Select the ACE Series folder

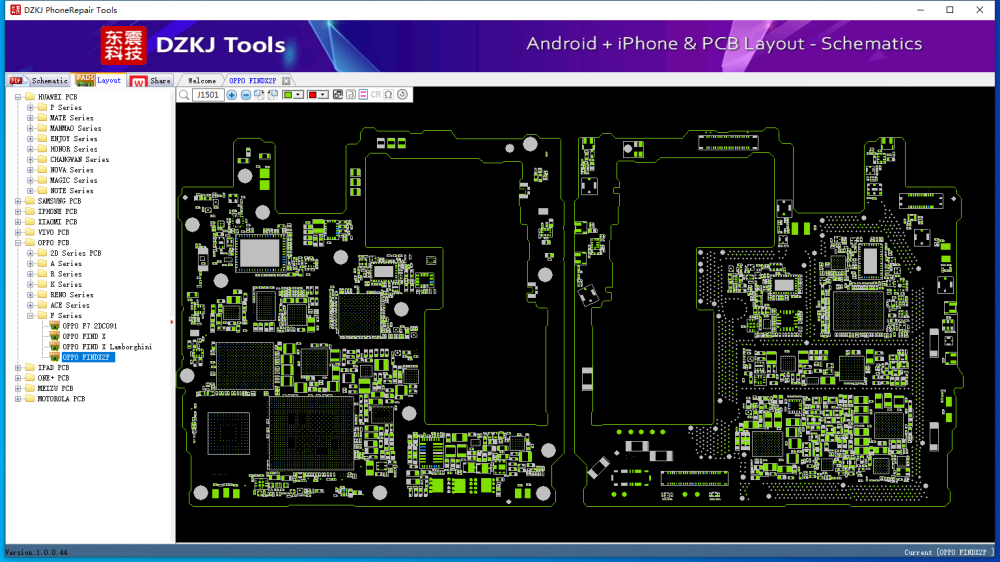tap(70, 306)
